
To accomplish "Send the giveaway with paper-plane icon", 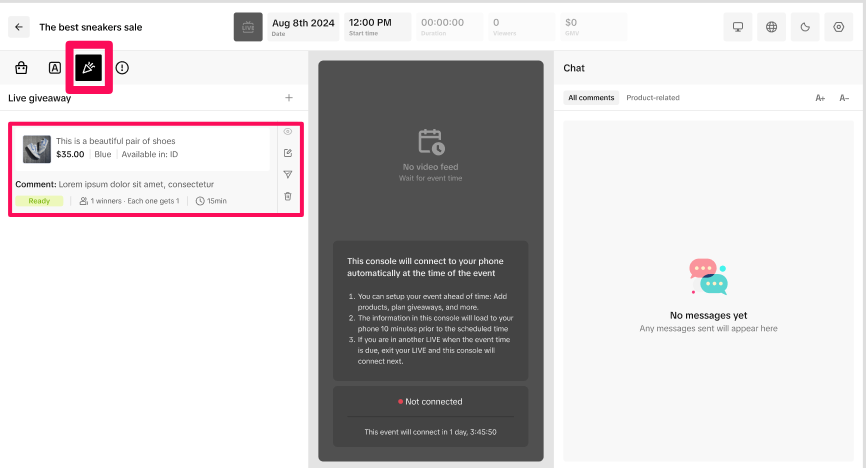I will (288, 175).
